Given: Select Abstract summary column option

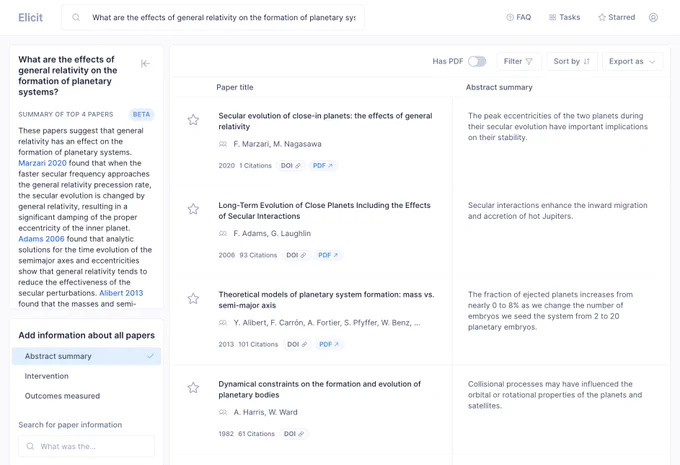Looking at the screenshot, I should click(x=86, y=356).
